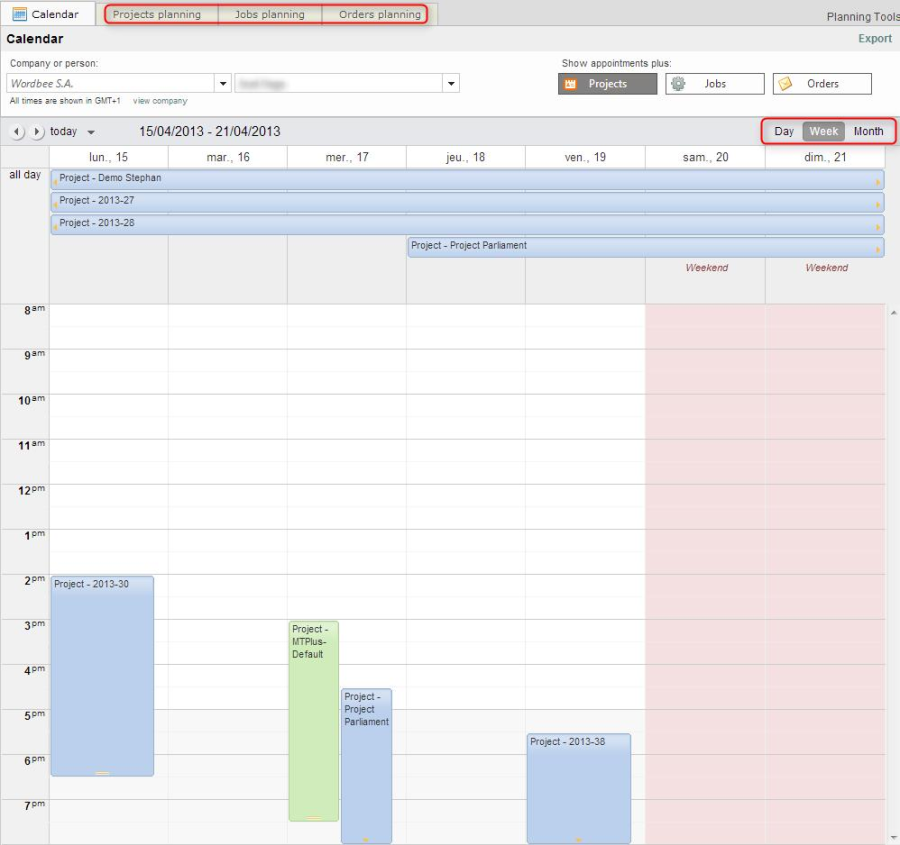Go to the Orders planning tab

click(x=379, y=15)
